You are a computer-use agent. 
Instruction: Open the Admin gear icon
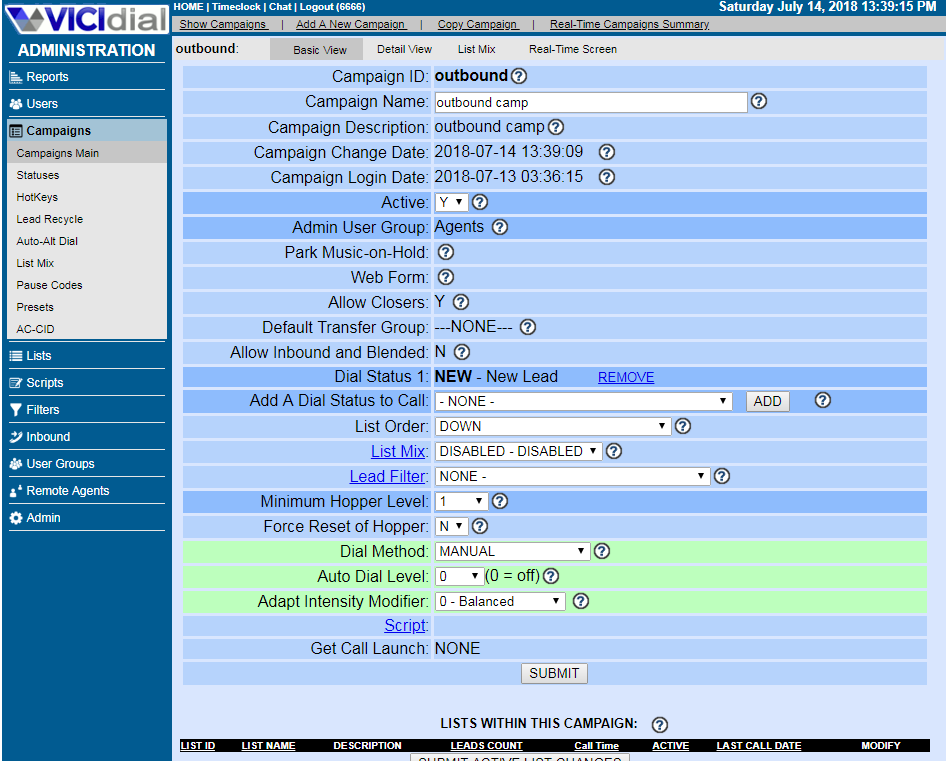[x=14, y=518]
